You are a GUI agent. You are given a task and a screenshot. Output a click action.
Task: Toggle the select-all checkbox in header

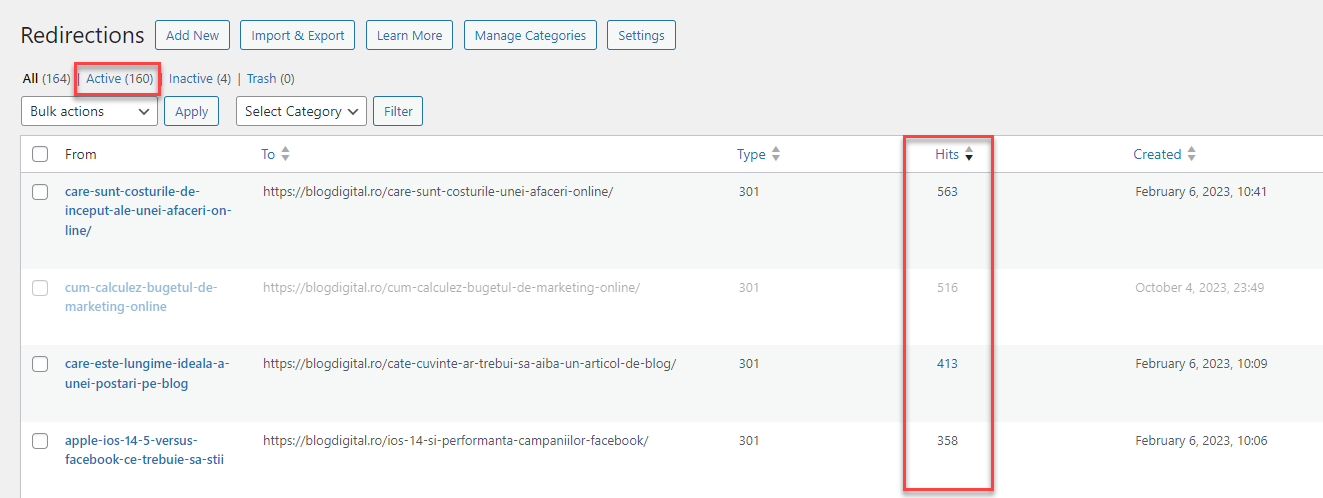pyautogui.click(x=40, y=154)
